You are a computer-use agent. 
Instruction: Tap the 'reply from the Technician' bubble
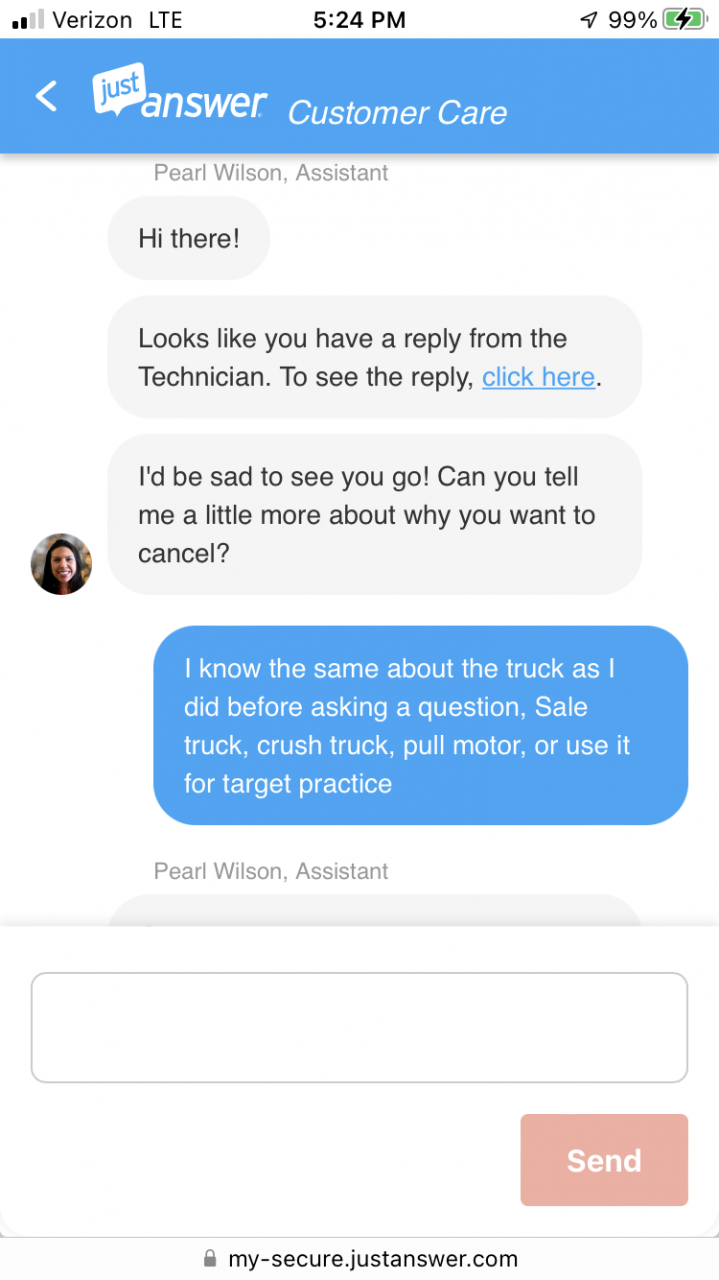[374, 357]
